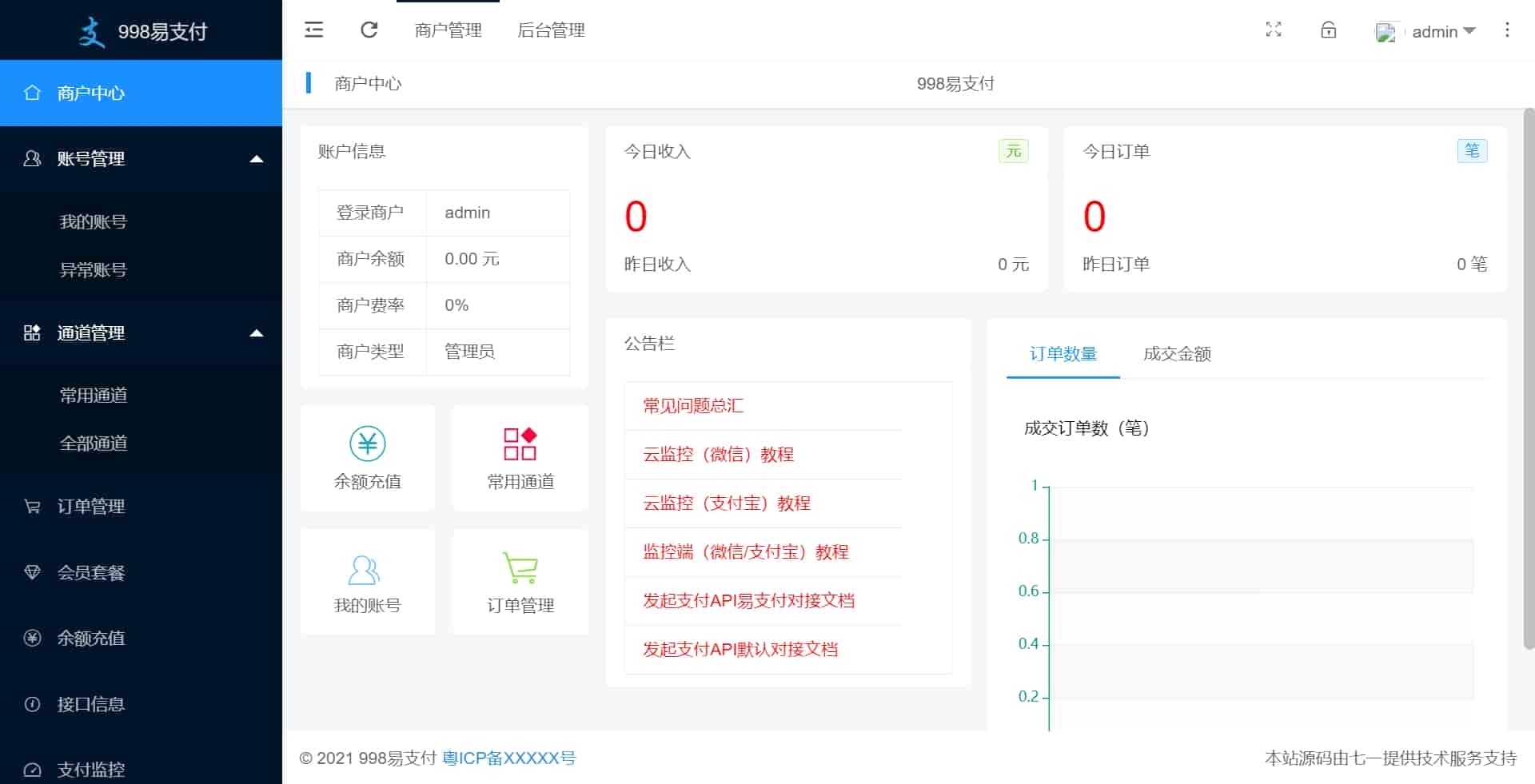Collapse sidebar with the menu fold icon
Screen dimensions: 1535x784
[314, 30]
